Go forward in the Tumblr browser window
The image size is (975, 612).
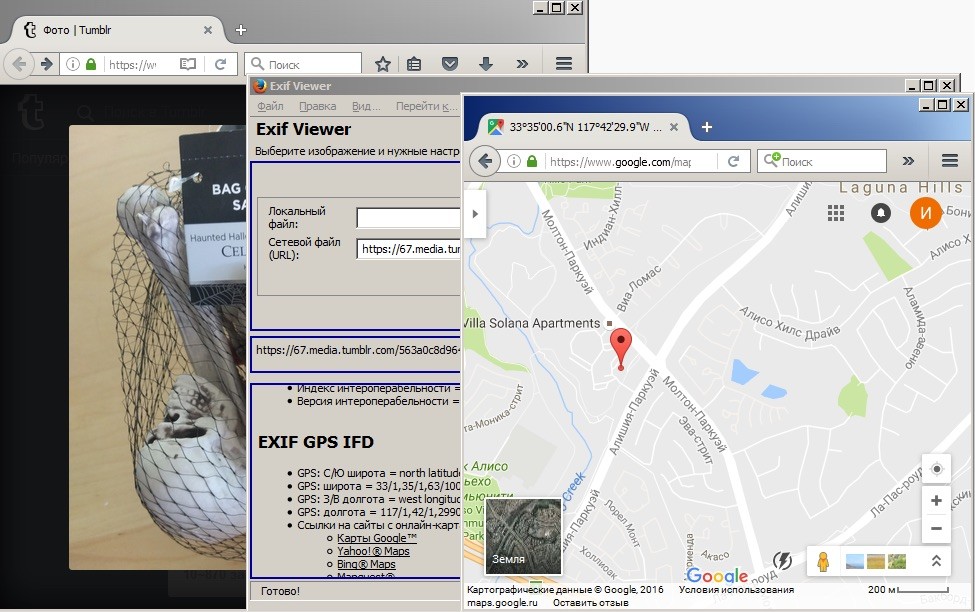click(47, 63)
